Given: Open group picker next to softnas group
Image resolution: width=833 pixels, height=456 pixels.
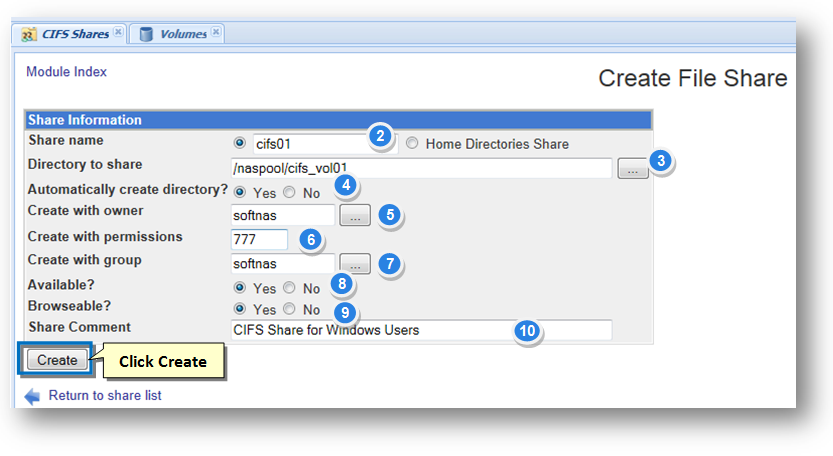Looking at the screenshot, I should [355, 264].
